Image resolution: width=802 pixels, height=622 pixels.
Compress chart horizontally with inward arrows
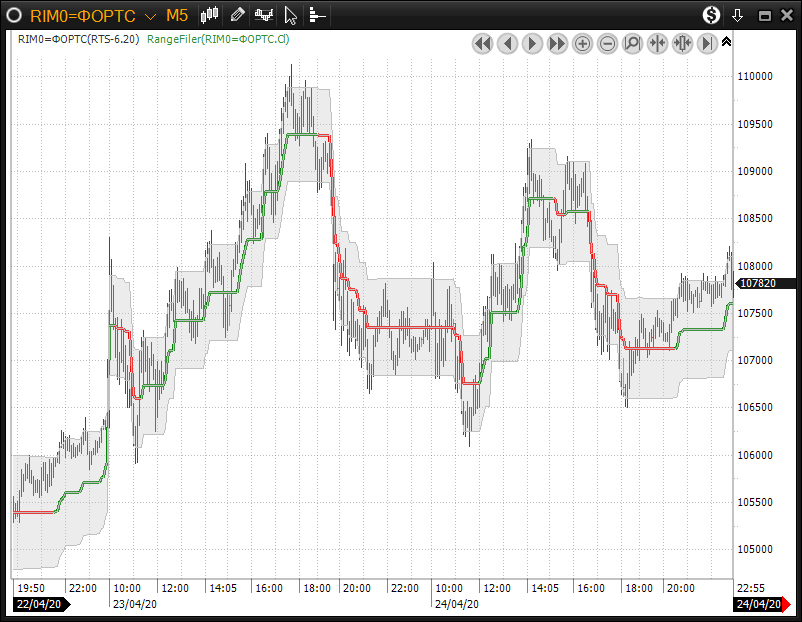tap(657, 43)
